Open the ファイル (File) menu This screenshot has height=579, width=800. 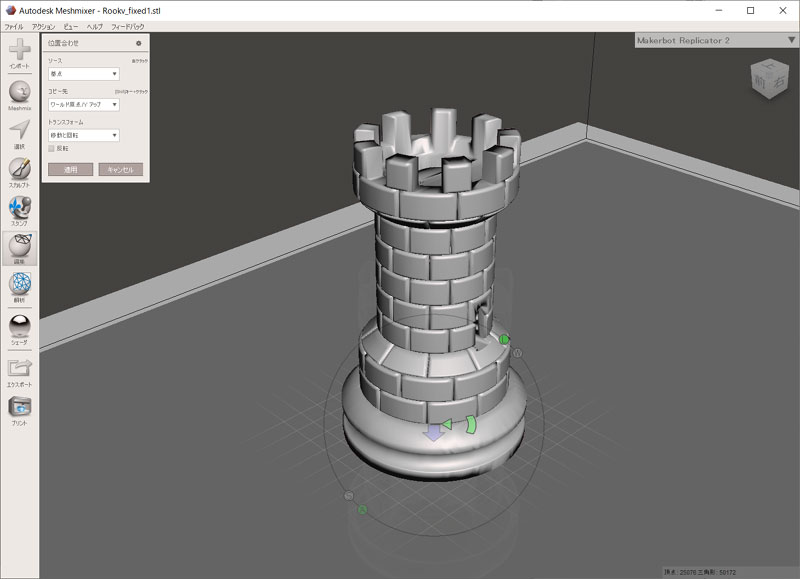(x=14, y=25)
